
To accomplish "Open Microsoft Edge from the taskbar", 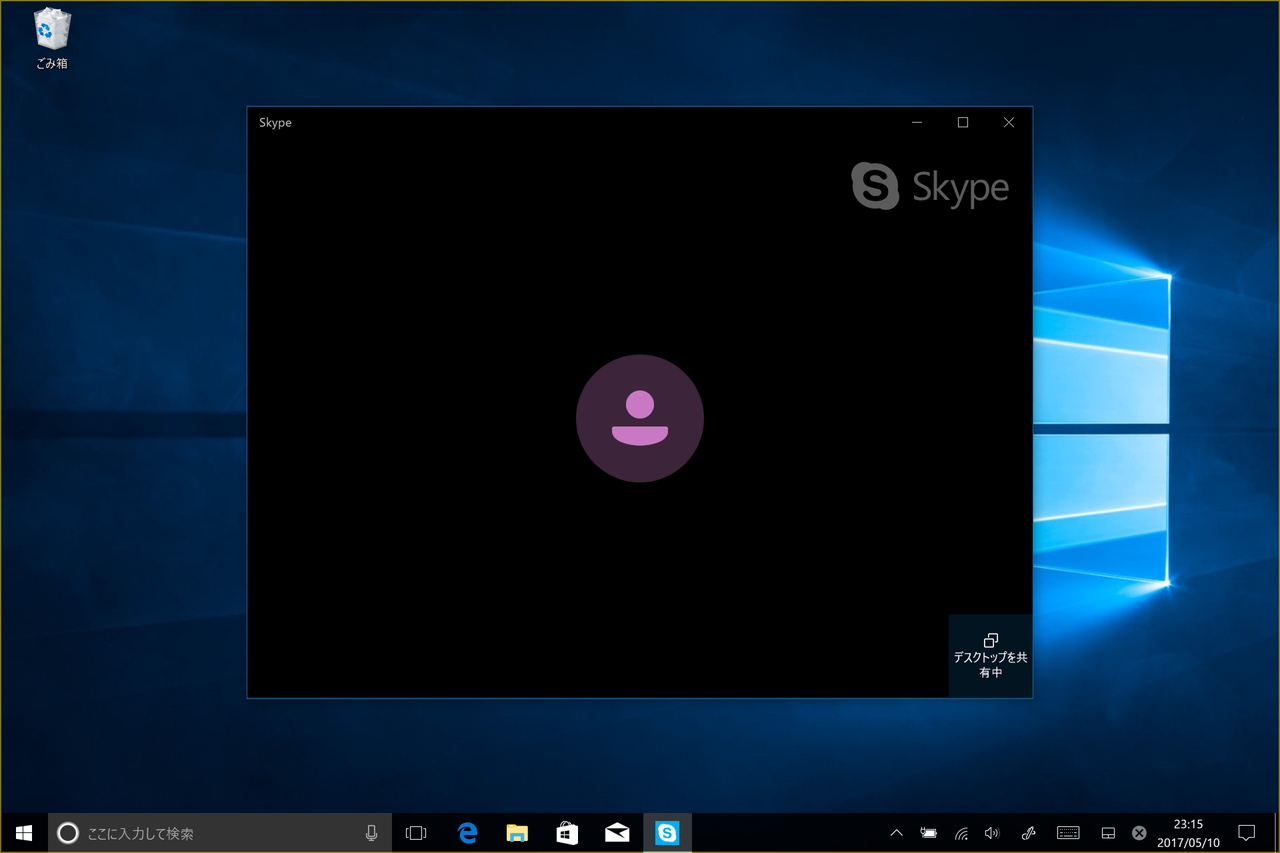I will (x=467, y=832).
